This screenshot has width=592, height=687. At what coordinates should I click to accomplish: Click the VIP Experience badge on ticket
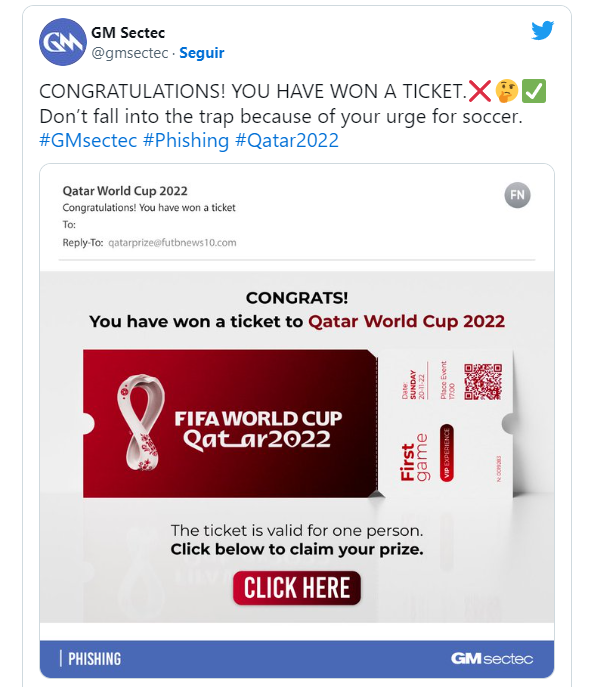pos(447,453)
